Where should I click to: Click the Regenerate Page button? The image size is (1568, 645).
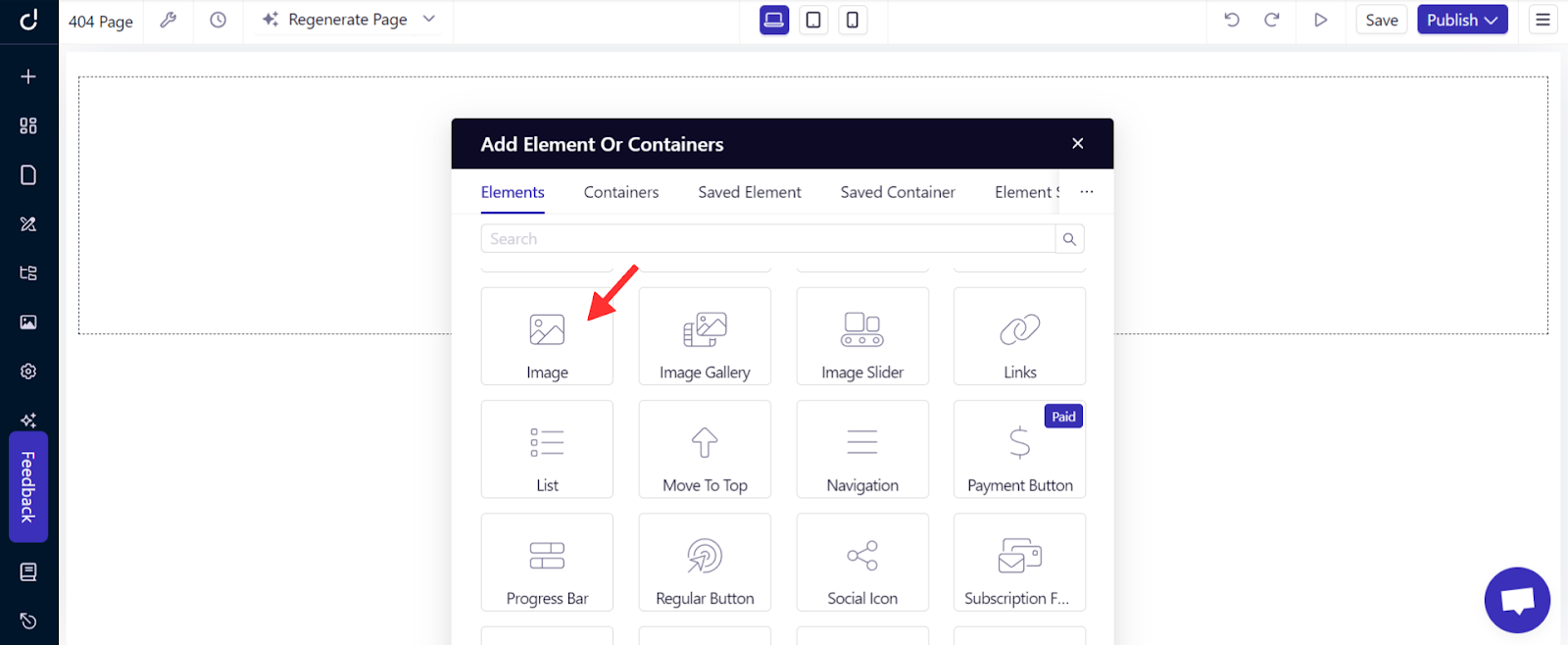pyautogui.click(x=335, y=20)
